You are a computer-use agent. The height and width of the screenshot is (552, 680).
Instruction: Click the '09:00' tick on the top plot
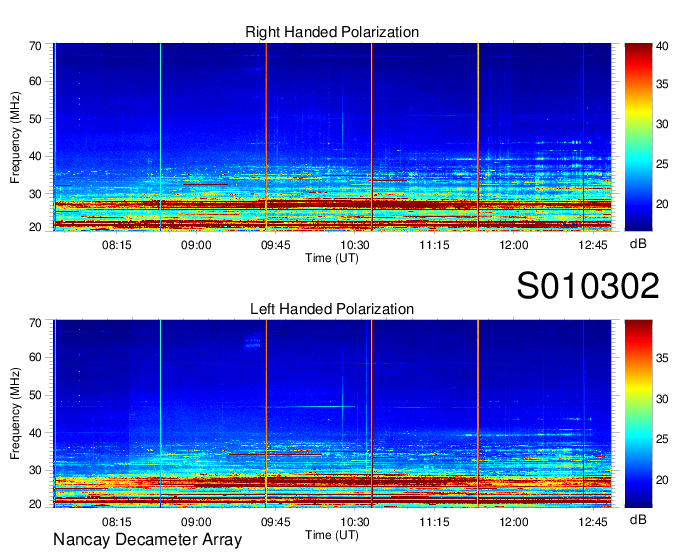(x=196, y=245)
